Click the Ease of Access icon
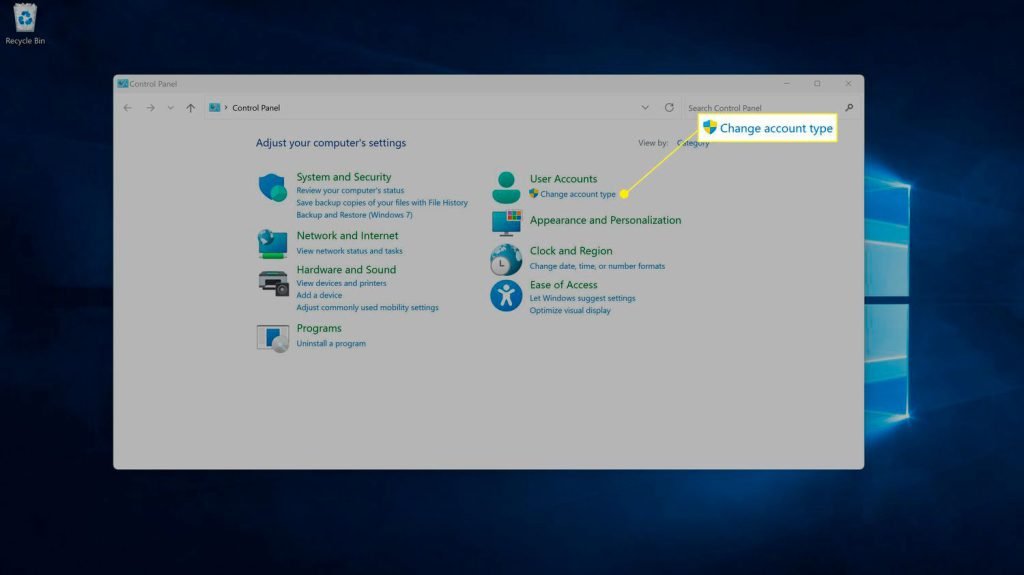The height and width of the screenshot is (575, 1024). (x=506, y=295)
